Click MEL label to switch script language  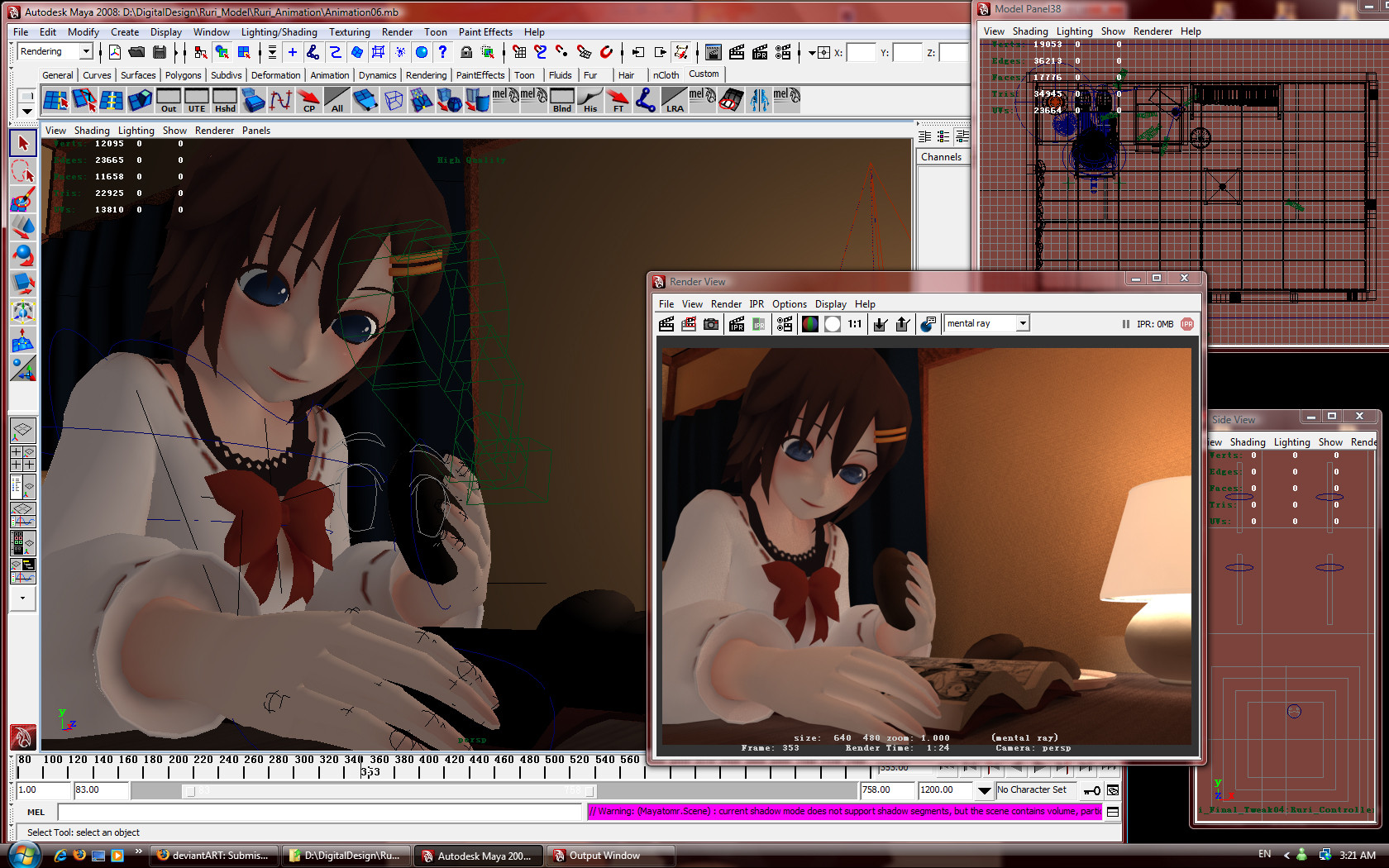pos(36,812)
